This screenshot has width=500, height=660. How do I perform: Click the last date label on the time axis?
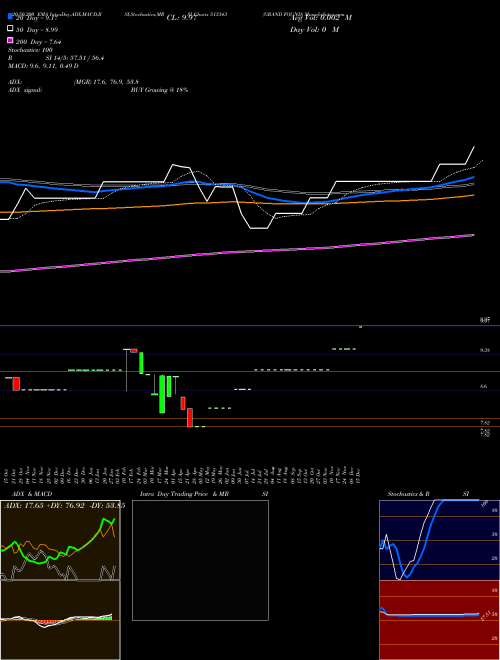[x=359, y=476]
